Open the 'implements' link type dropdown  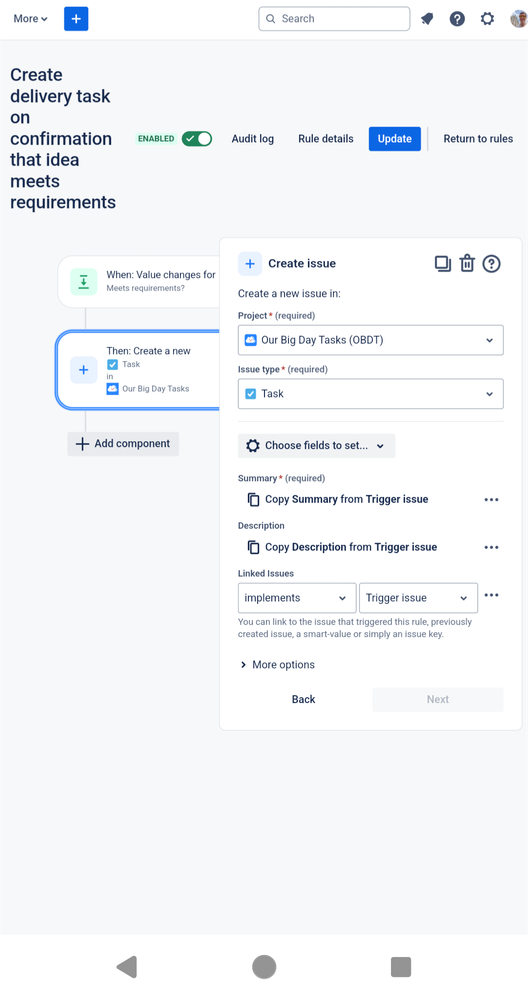tap(297, 598)
